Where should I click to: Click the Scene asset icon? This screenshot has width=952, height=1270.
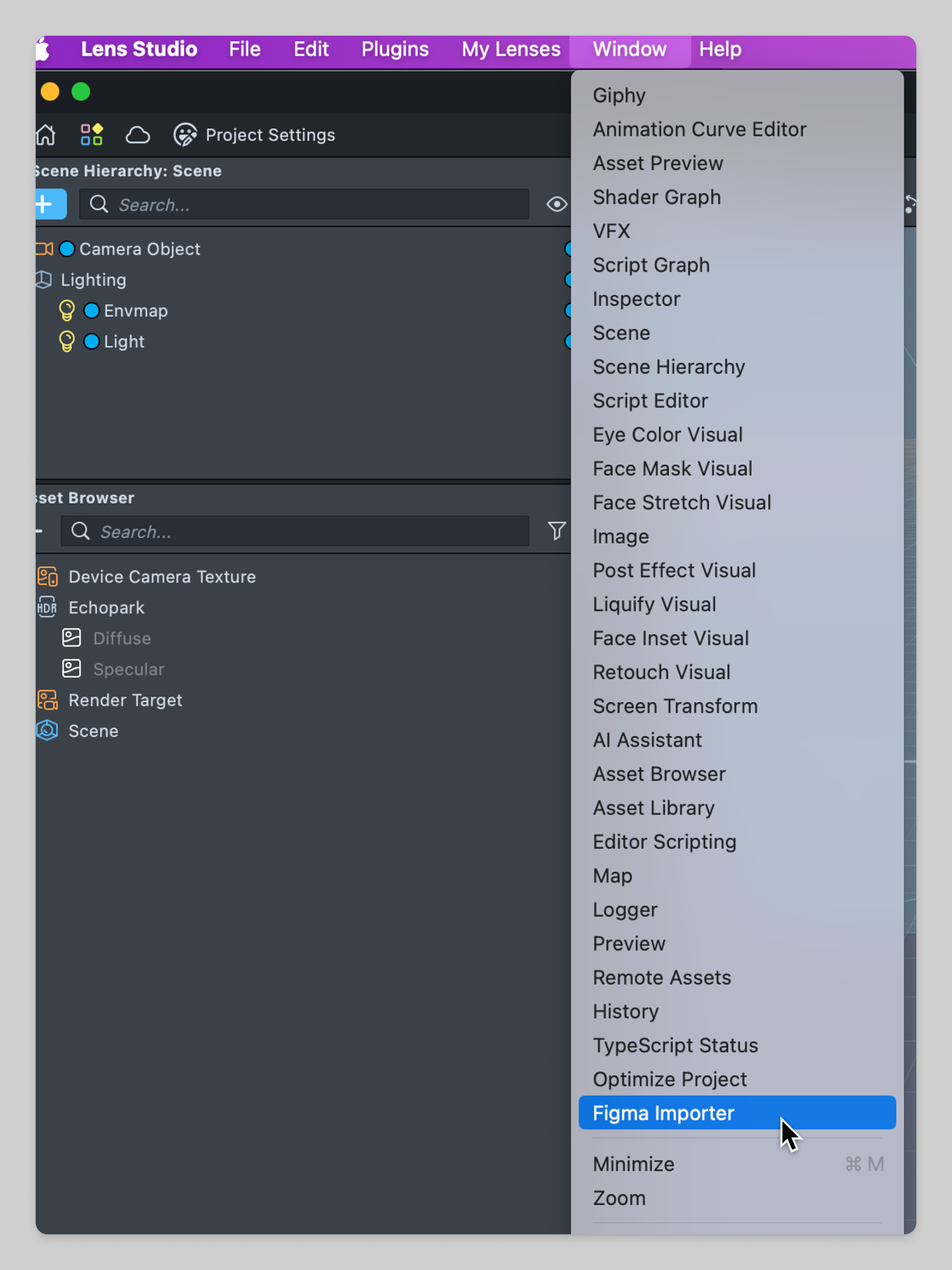coord(48,731)
